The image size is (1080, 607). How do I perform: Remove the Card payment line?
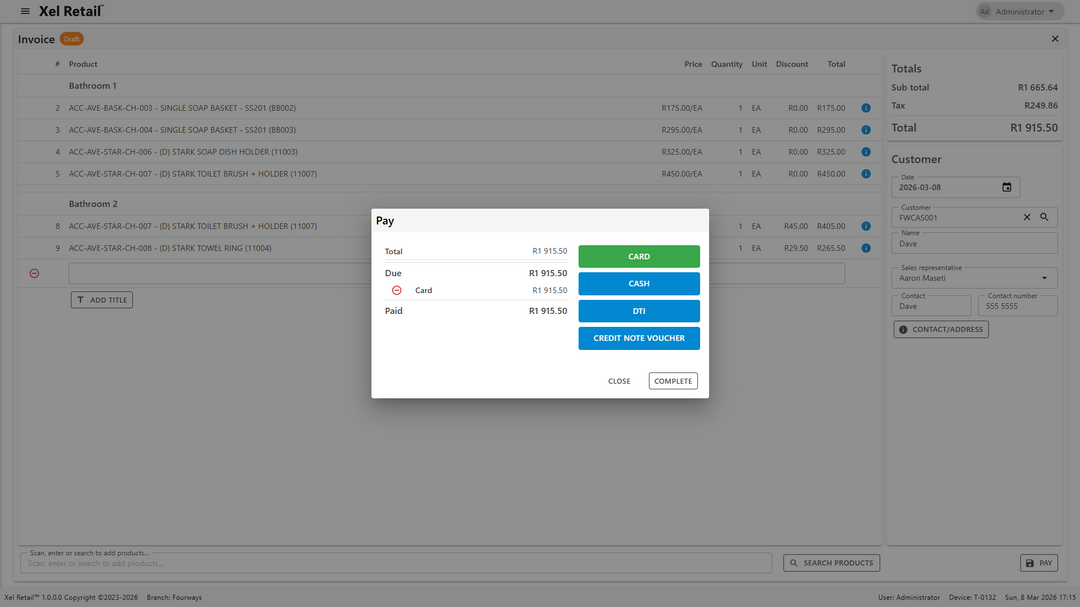(397, 290)
